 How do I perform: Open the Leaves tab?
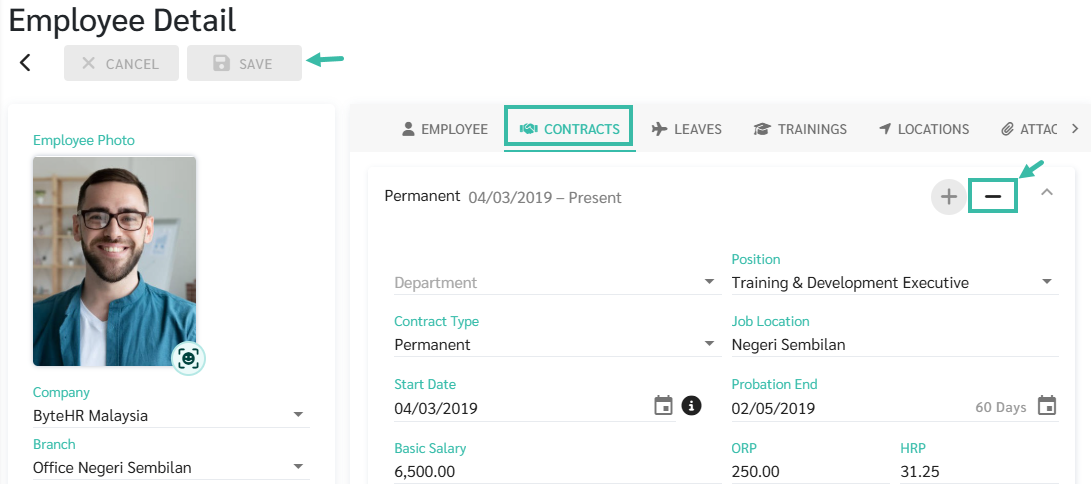(687, 129)
